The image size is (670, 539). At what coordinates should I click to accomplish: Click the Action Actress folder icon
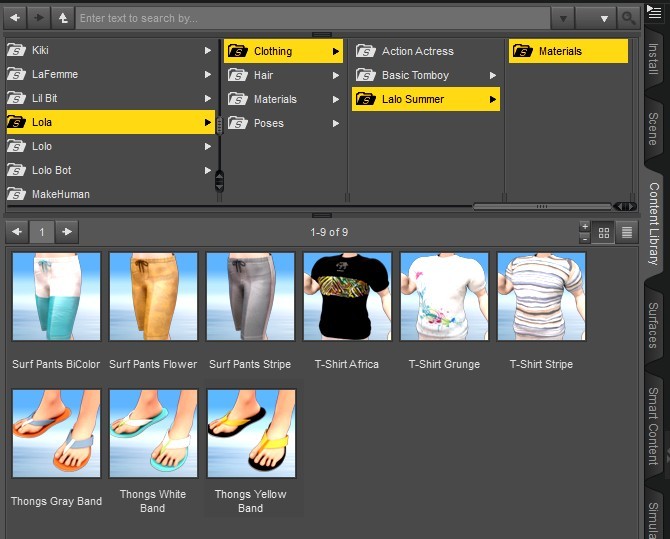click(366, 51)
